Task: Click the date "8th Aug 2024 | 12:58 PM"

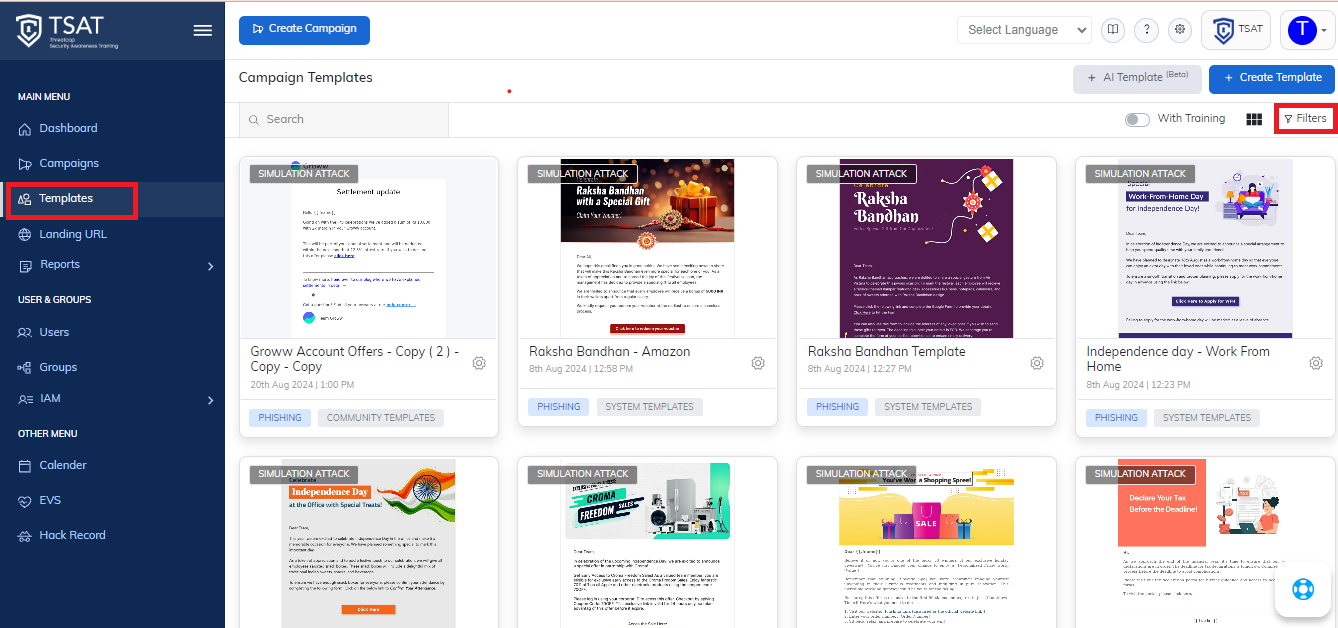Action: [x=581, y=370]
